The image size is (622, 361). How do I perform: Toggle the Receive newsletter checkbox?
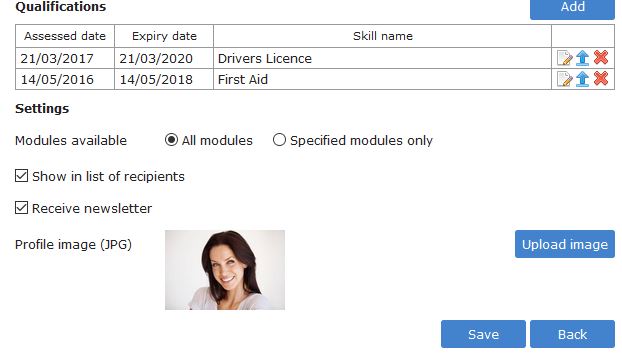(x=21, y=207)
